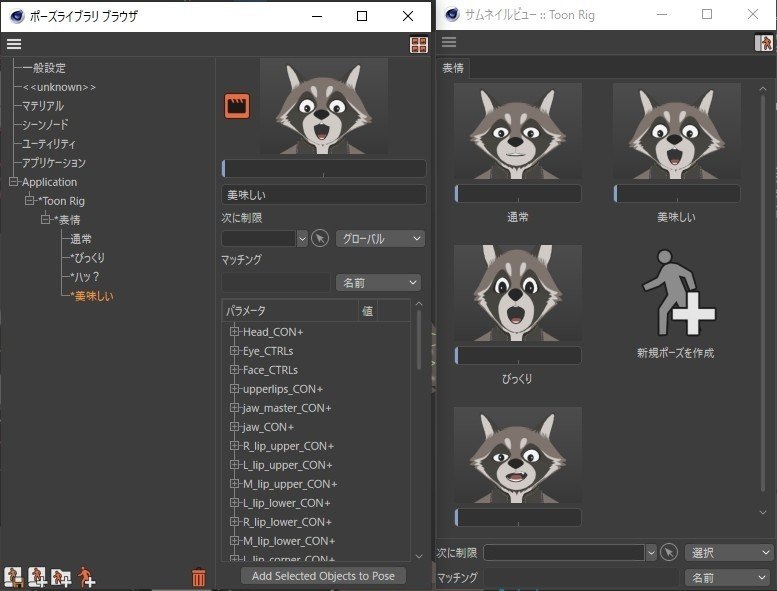Expand the jaw_master_CON+ parameter

pos(234,408)
